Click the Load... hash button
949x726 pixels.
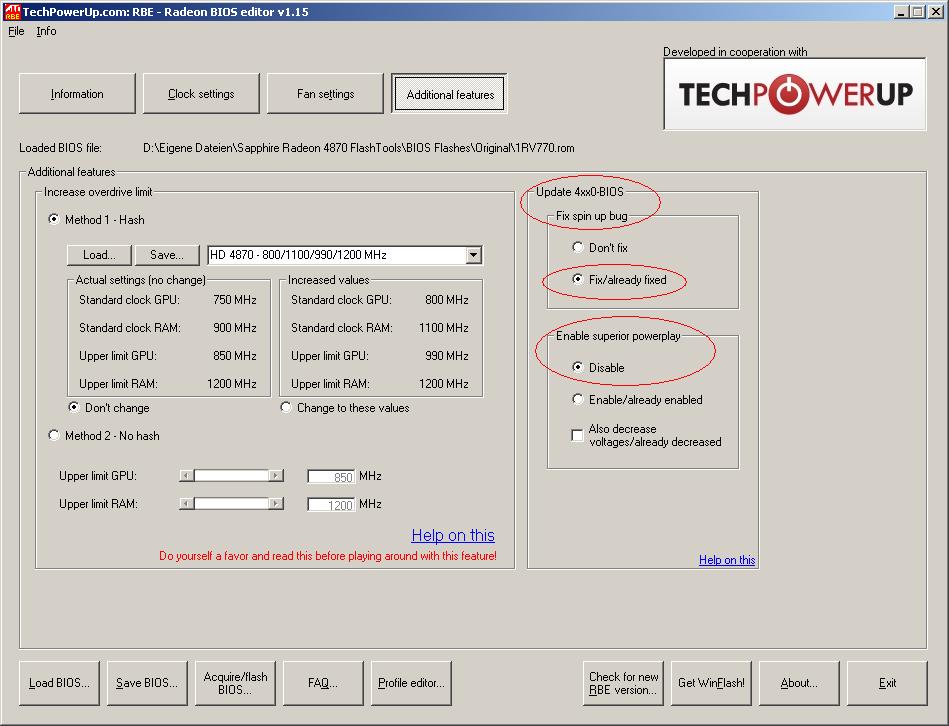click(x=99, y=255)
